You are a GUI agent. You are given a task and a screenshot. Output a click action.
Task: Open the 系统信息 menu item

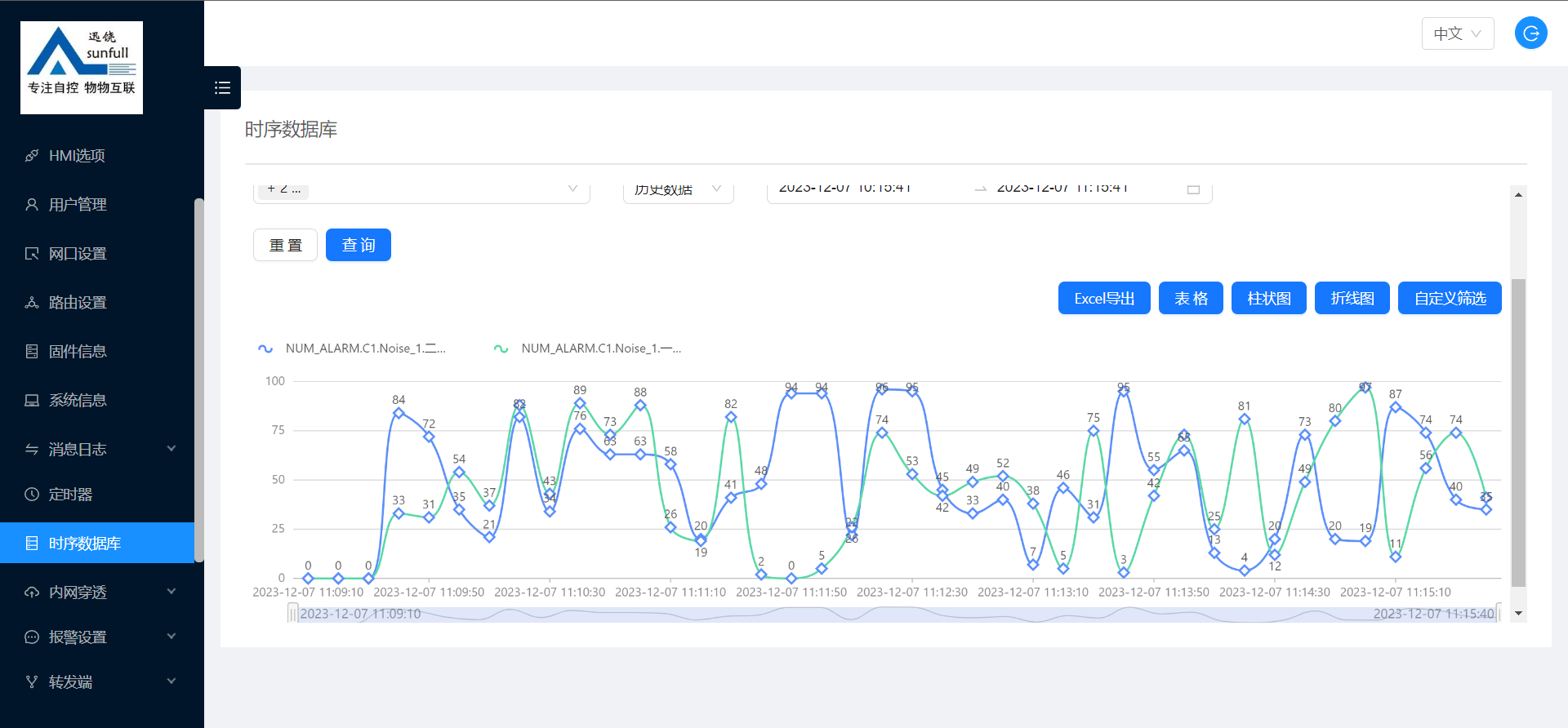coord(78,401)
